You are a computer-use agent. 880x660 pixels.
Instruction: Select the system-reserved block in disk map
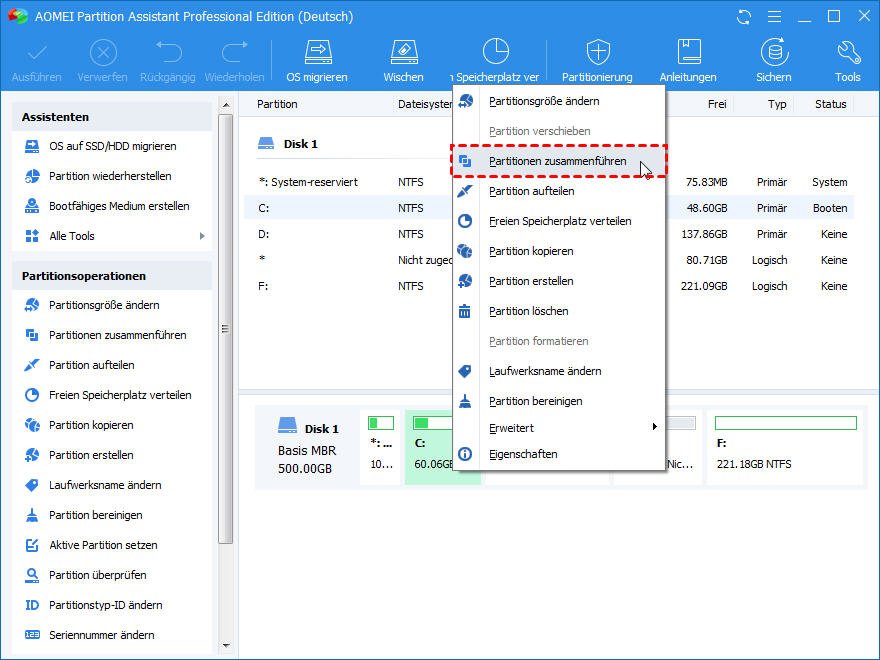[381, 447]
